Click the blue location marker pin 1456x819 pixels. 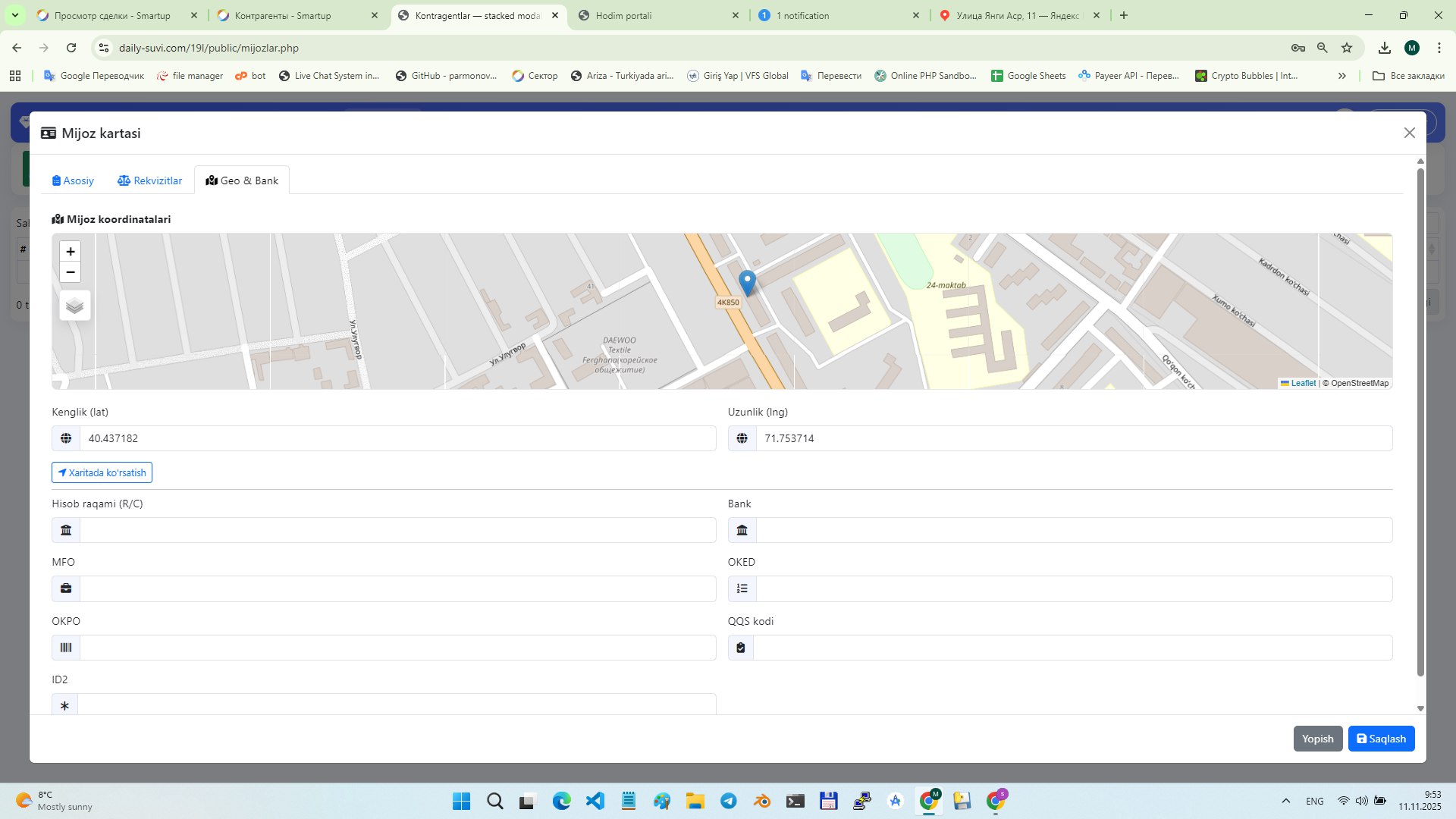coord(747,282)
